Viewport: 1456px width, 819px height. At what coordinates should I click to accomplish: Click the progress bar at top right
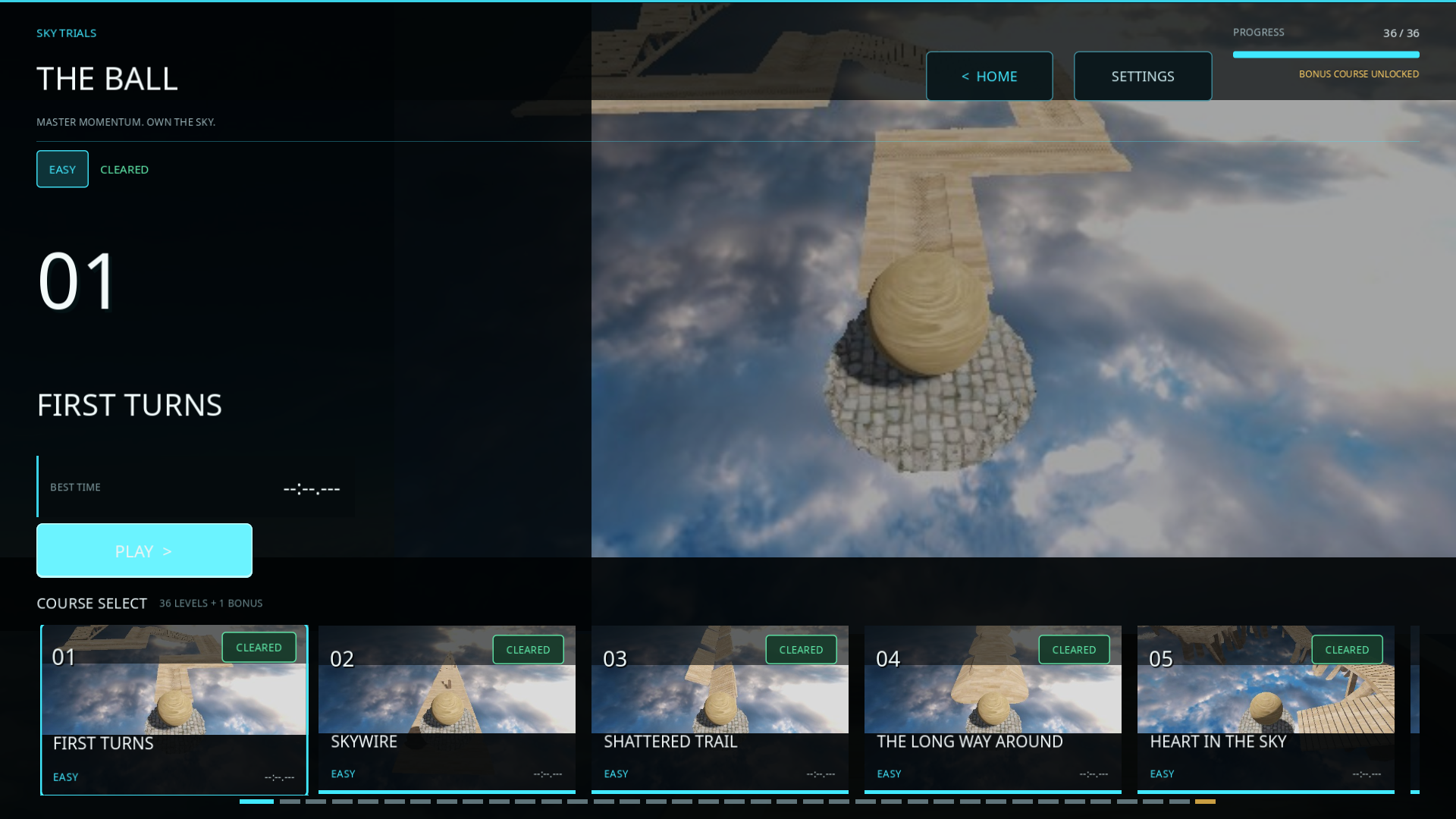point(1326,55)
